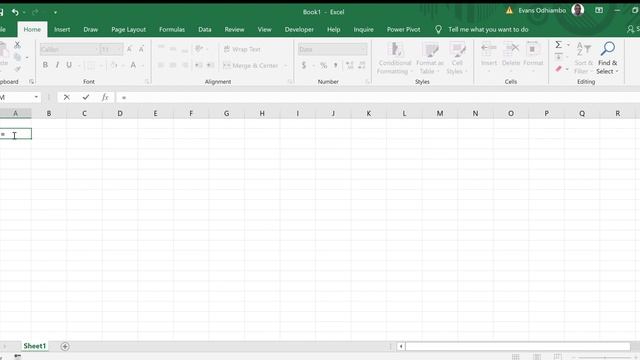Viewport: 640px width, 360px height.
Task: Open Alignment settings dialog launcher
Action: (x=290, y=82)
